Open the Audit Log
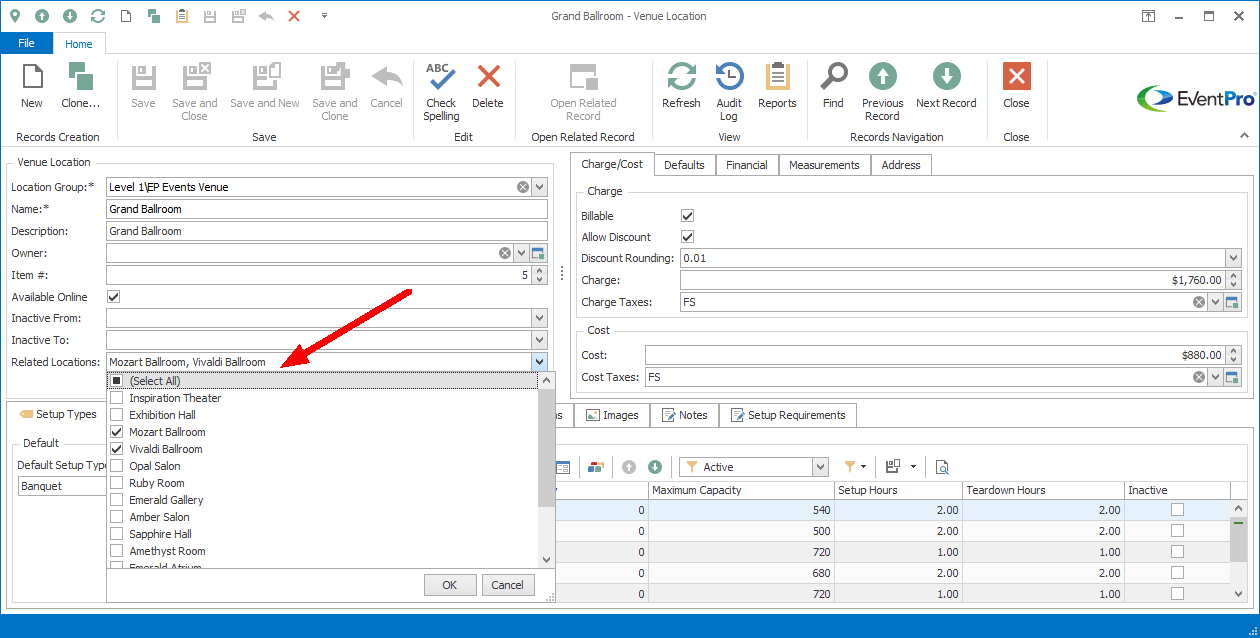The height and width of the screenshot is (638, 1260). pyautogui.click(x=729, y=91)
